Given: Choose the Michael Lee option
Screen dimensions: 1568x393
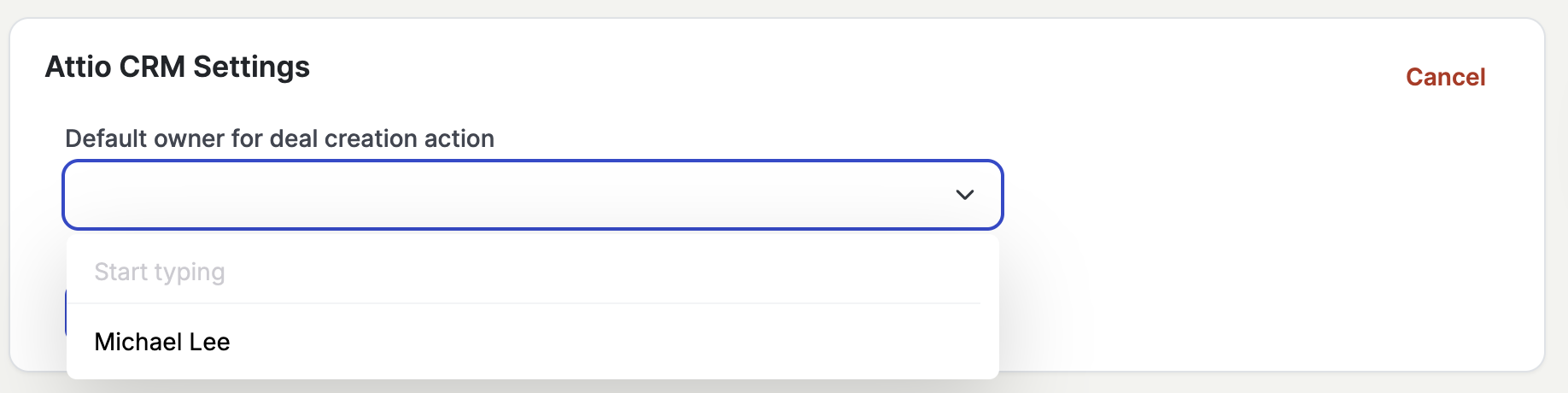Looking at the screenshot, I should (162, 342).
